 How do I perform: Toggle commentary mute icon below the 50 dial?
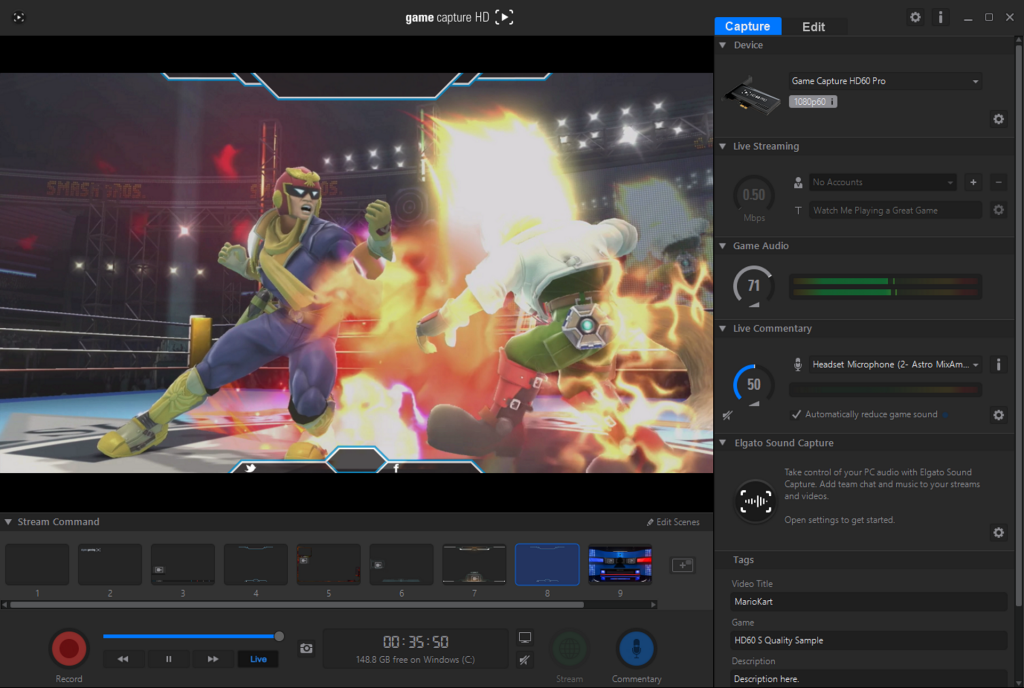tap(728, 415)
